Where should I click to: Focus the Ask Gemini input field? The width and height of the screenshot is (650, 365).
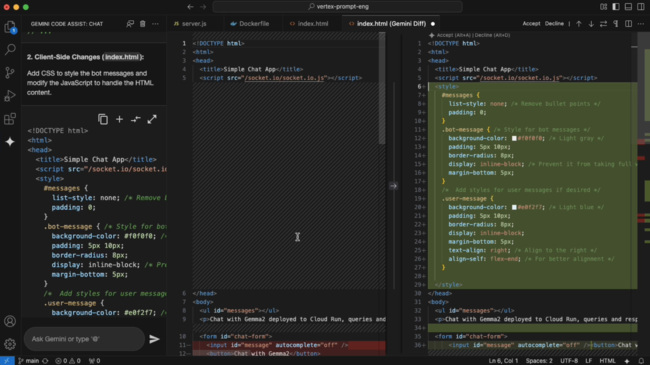[x=84, y=339]
